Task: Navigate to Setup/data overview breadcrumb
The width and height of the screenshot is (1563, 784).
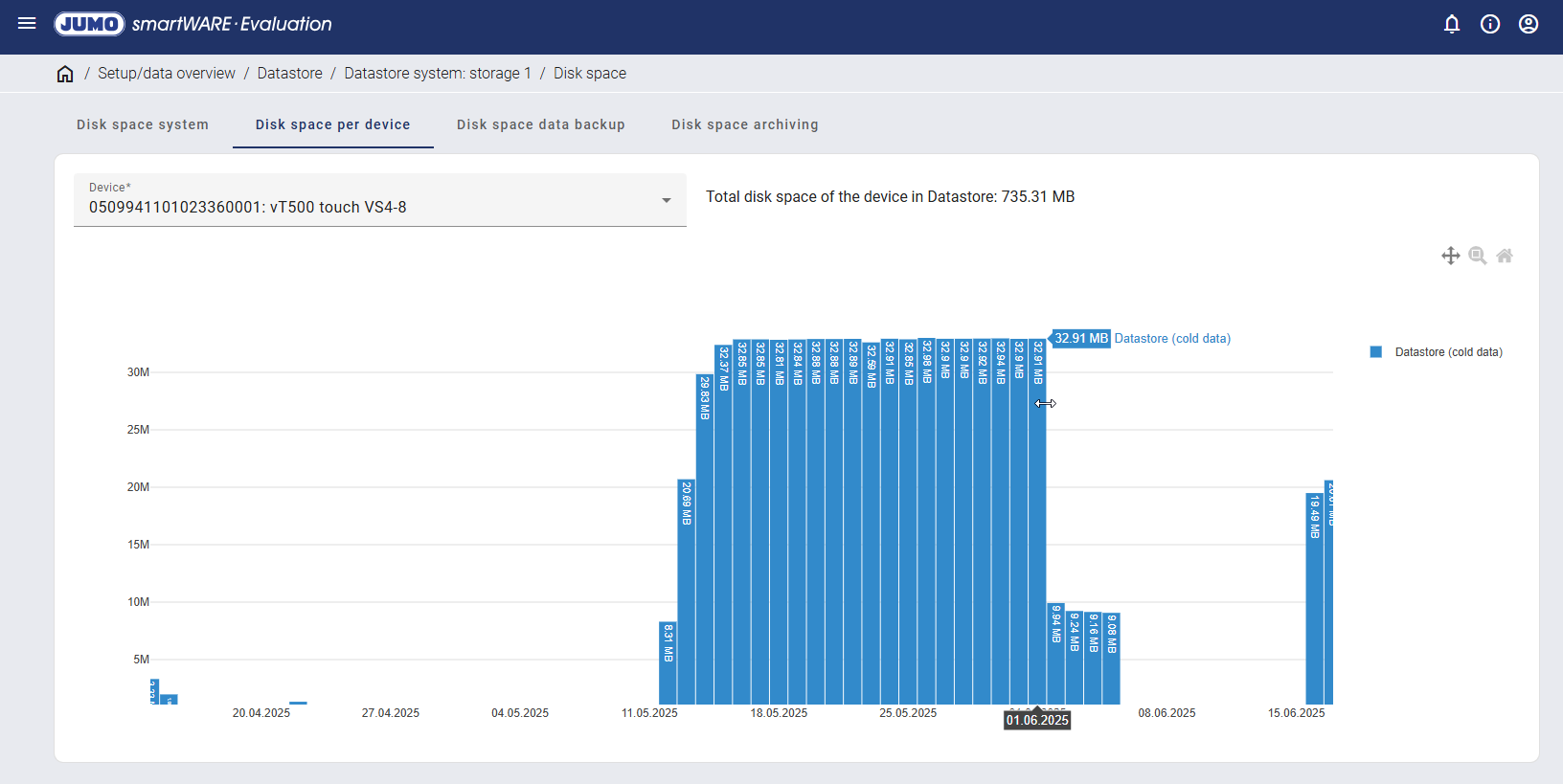Action: point(167,74)
